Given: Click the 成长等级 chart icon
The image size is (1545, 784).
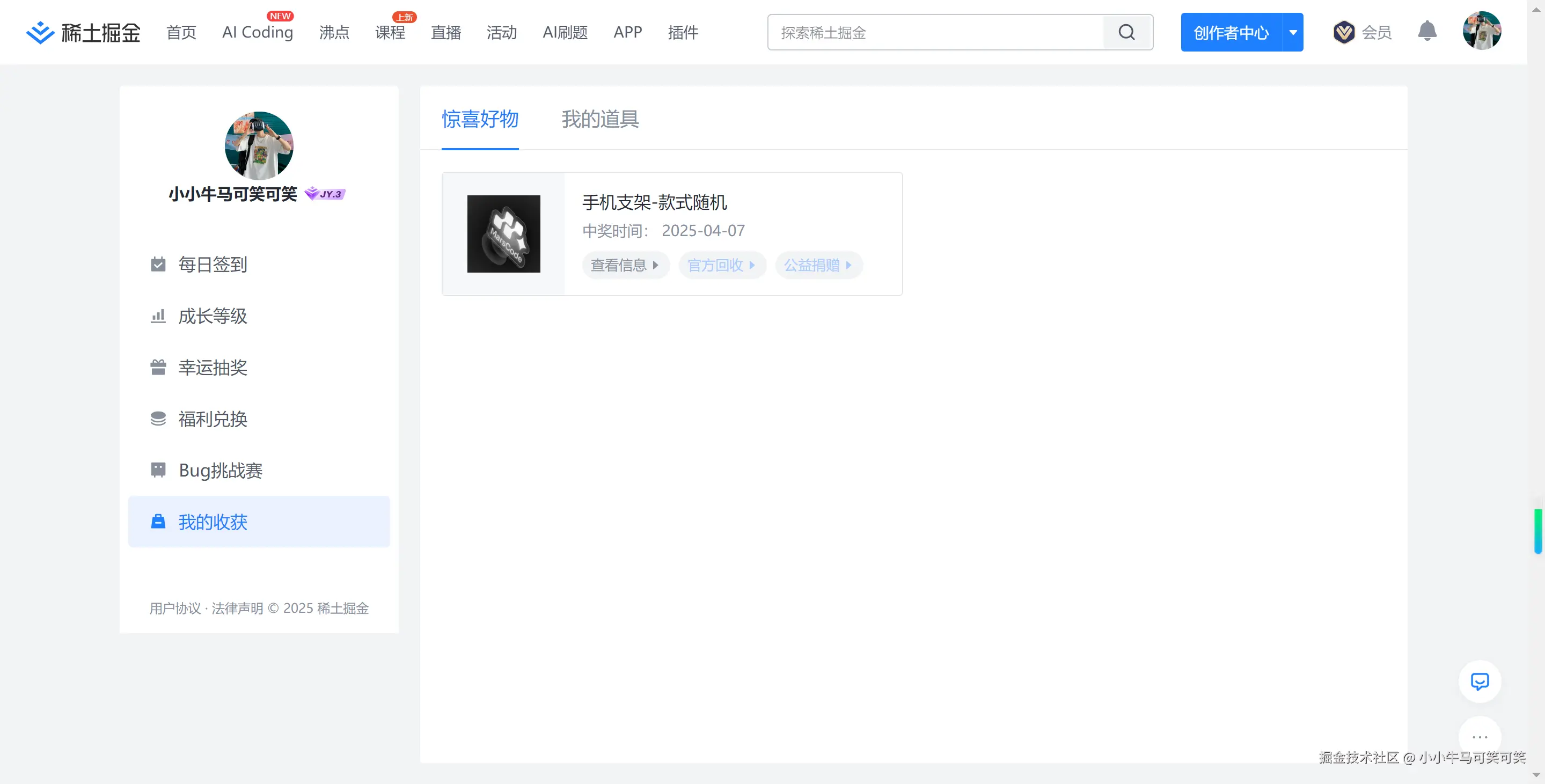Looking at the screenshot, I should coord(158,316).
